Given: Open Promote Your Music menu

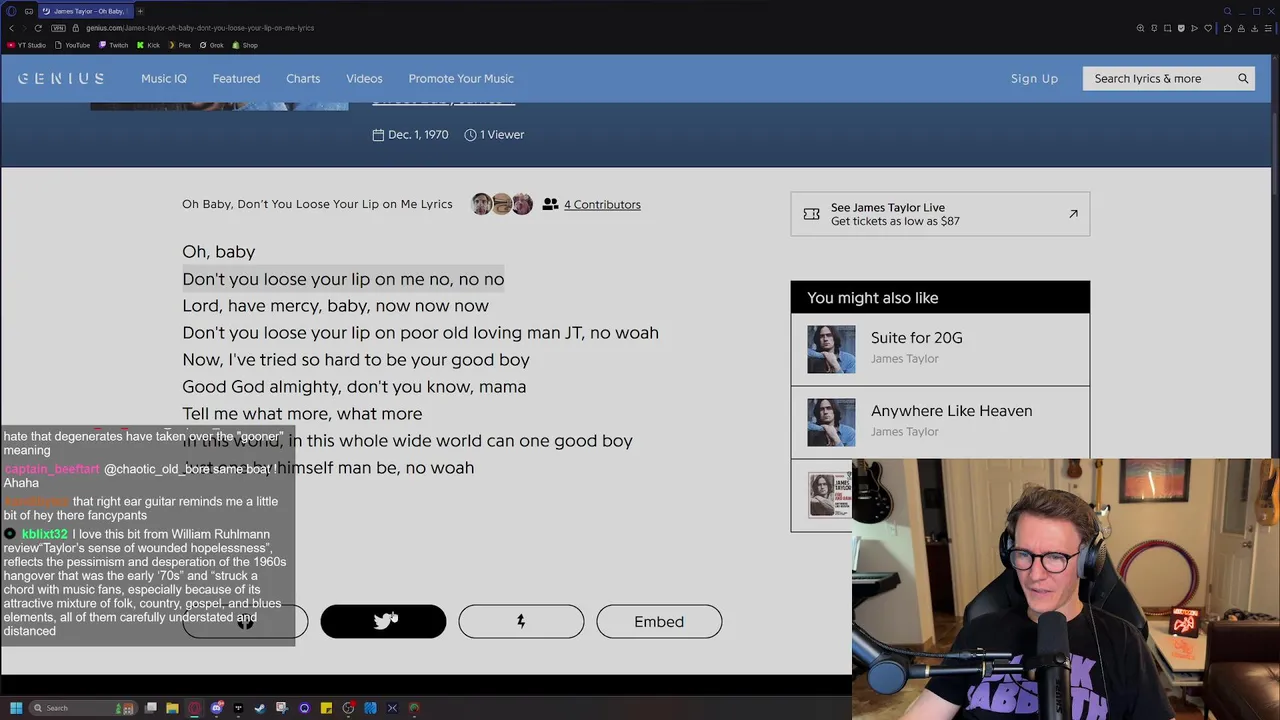Looking at the screenshot, I should point(461,78).
